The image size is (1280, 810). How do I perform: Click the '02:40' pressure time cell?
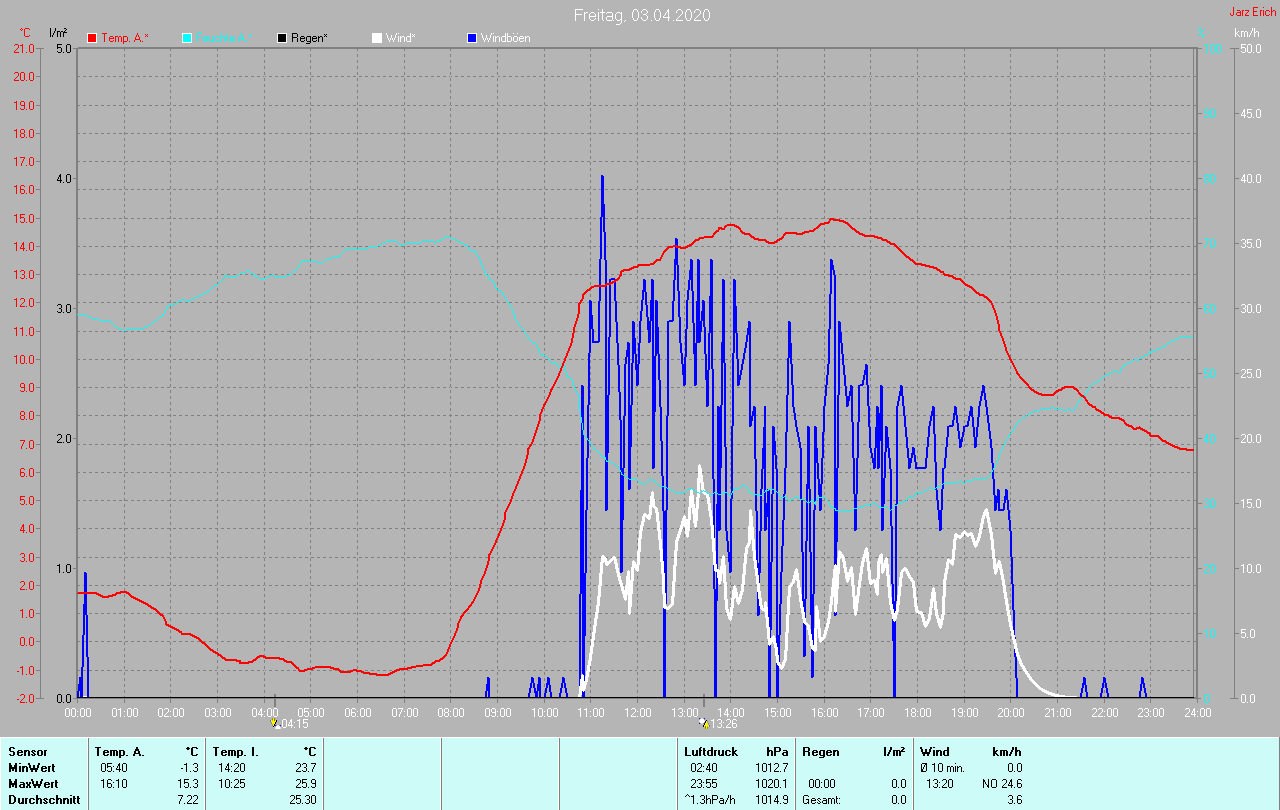tap(704, 768)
